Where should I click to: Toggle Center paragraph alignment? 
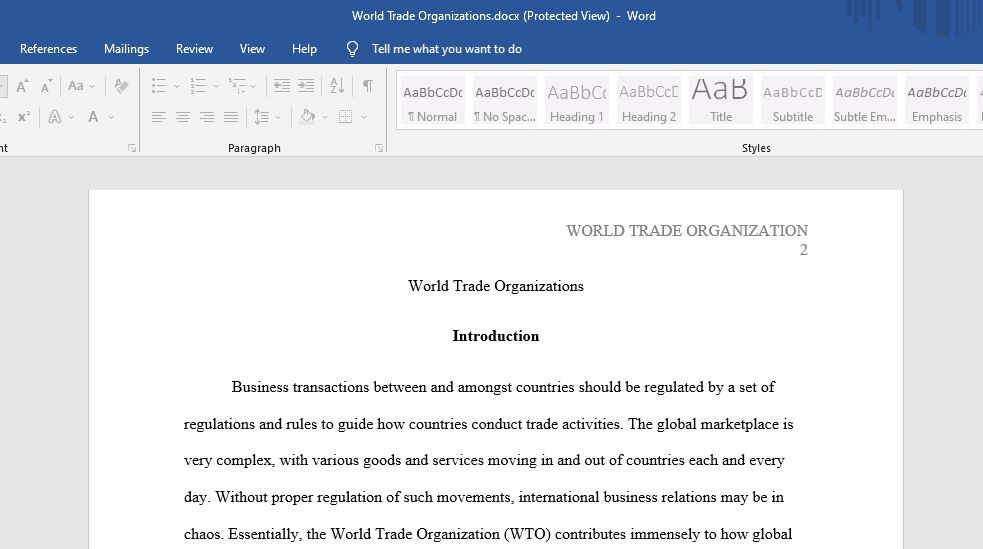[x=183, y=117]
